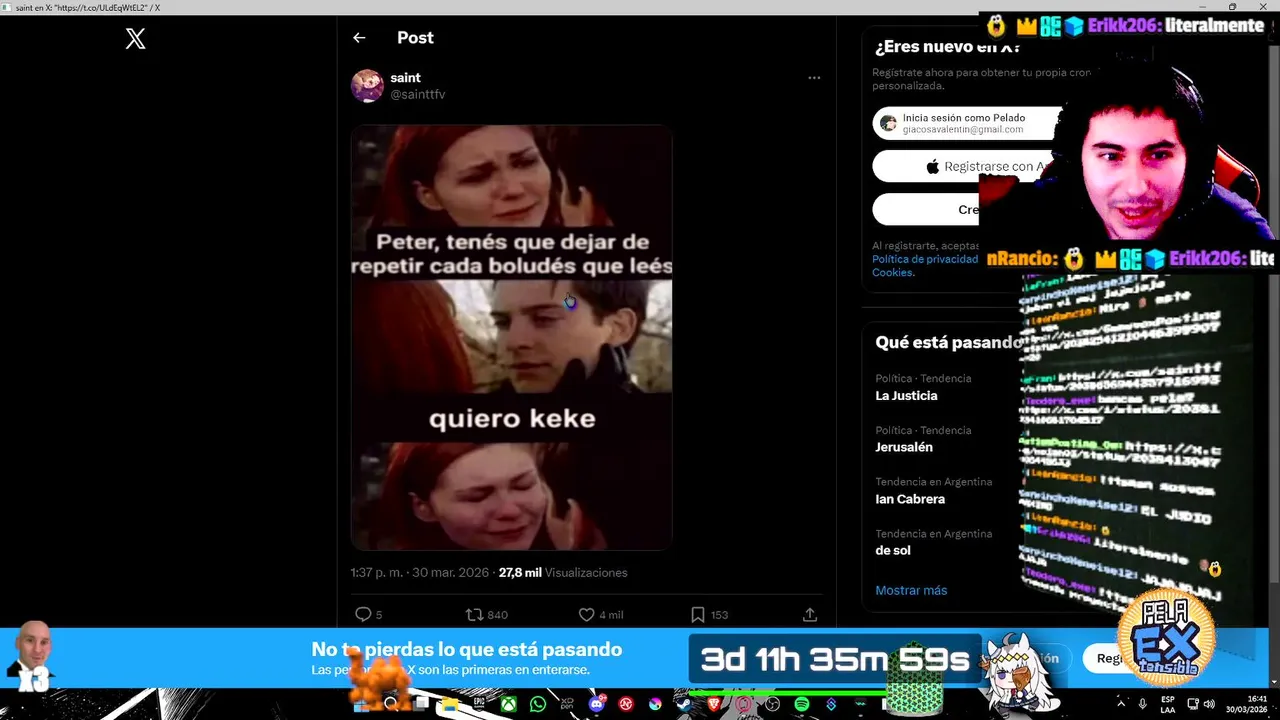Open the ESP LAA language switcher
The width and height of the screenshot is (1280, 720).
(1168, 704)
